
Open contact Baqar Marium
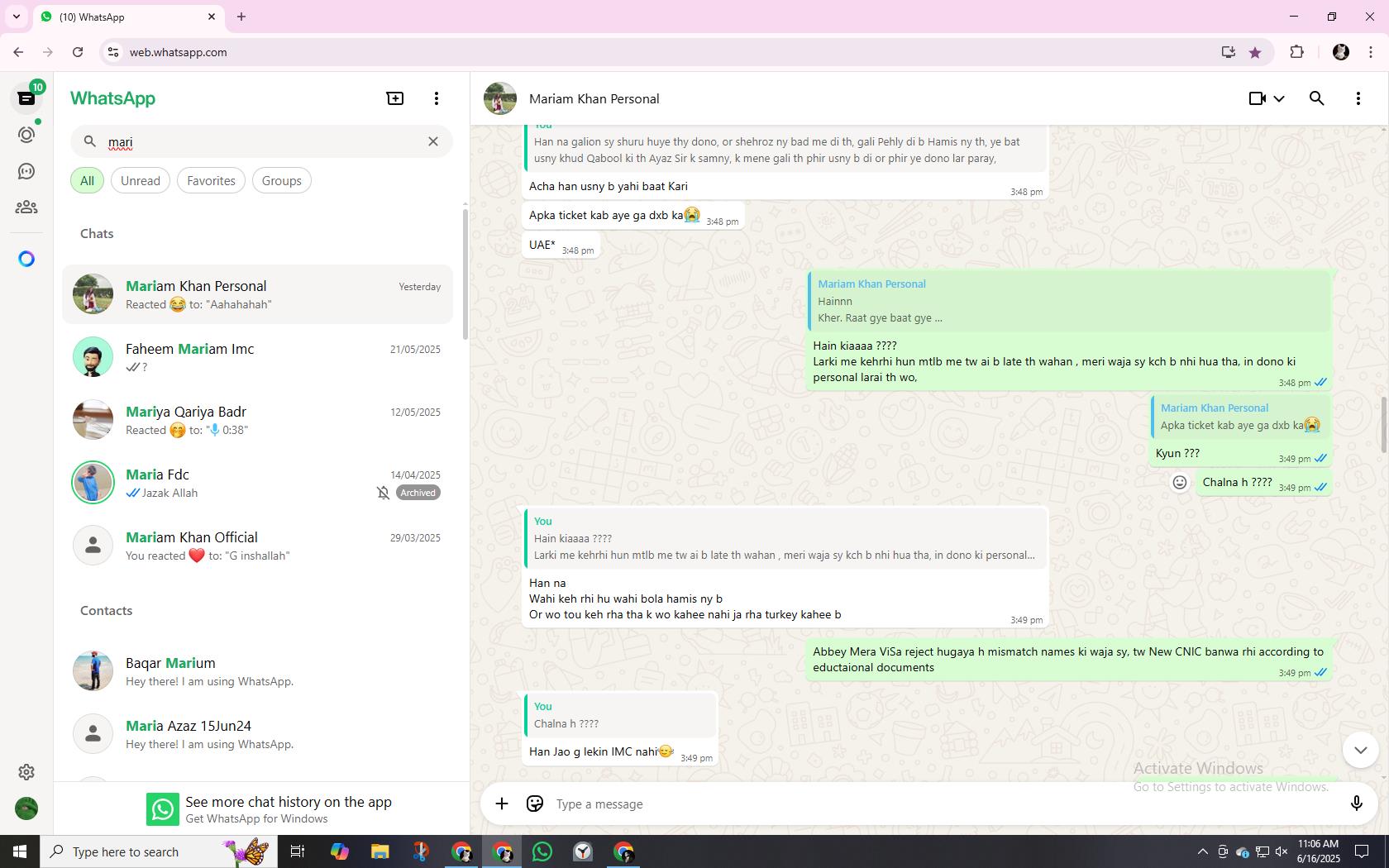(258, 671)
